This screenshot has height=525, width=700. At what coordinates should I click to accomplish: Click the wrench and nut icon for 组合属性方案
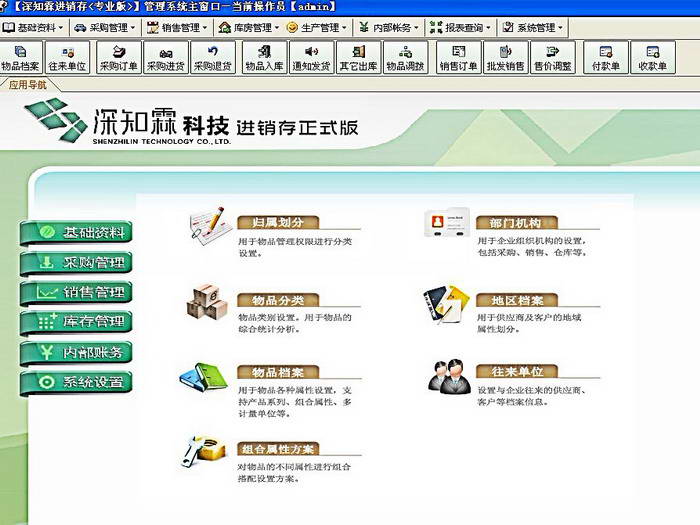coord(205,451)
